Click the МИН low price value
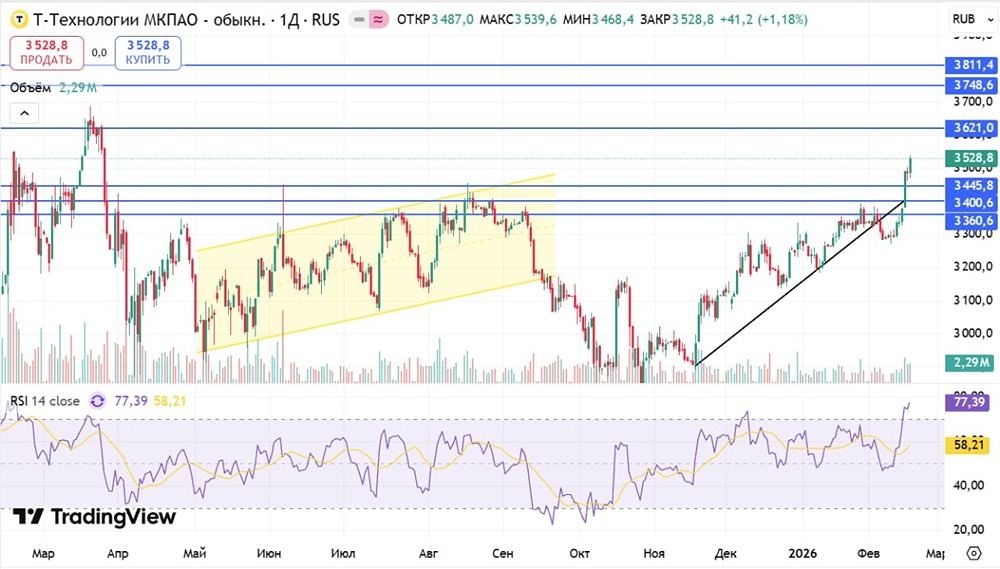This screenshot has height=569, width=1000. 613,20
